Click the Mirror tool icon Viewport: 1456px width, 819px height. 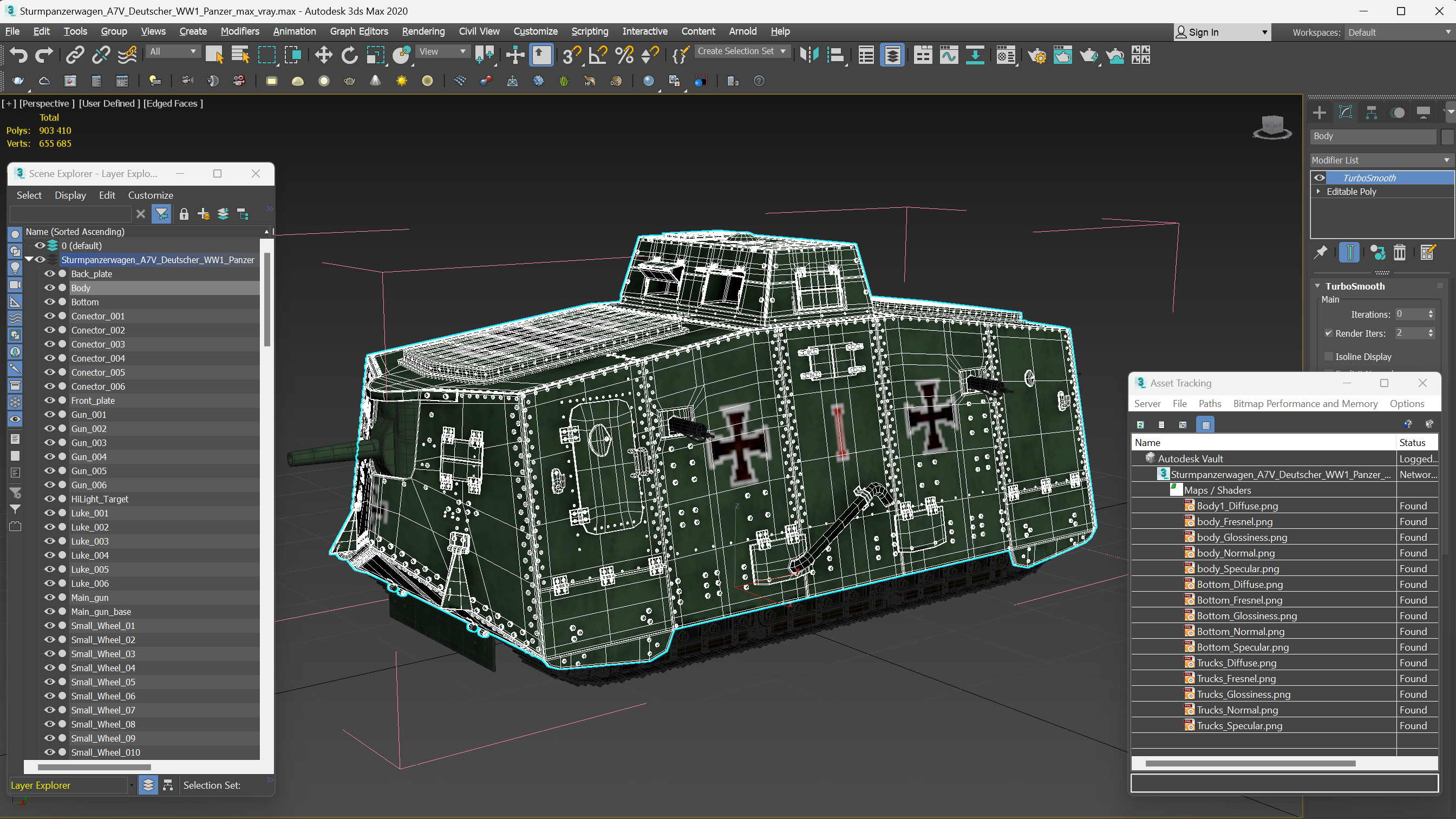pos(809,55)
